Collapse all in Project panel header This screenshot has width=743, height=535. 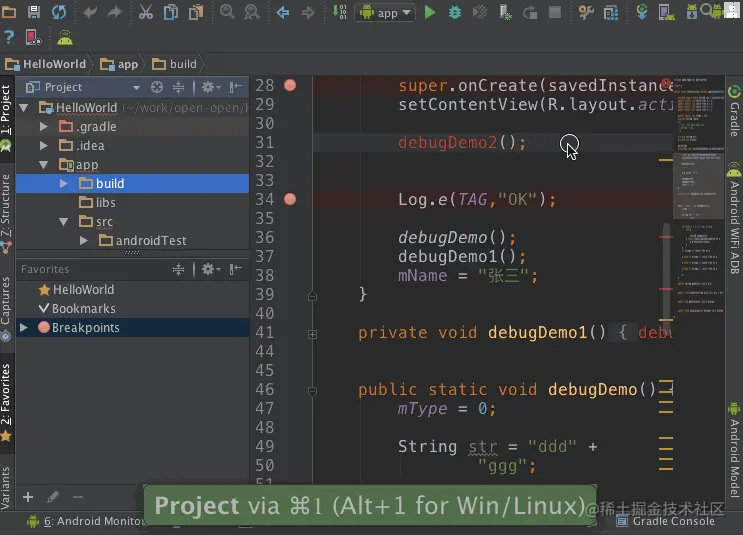[x=178, y=87]
